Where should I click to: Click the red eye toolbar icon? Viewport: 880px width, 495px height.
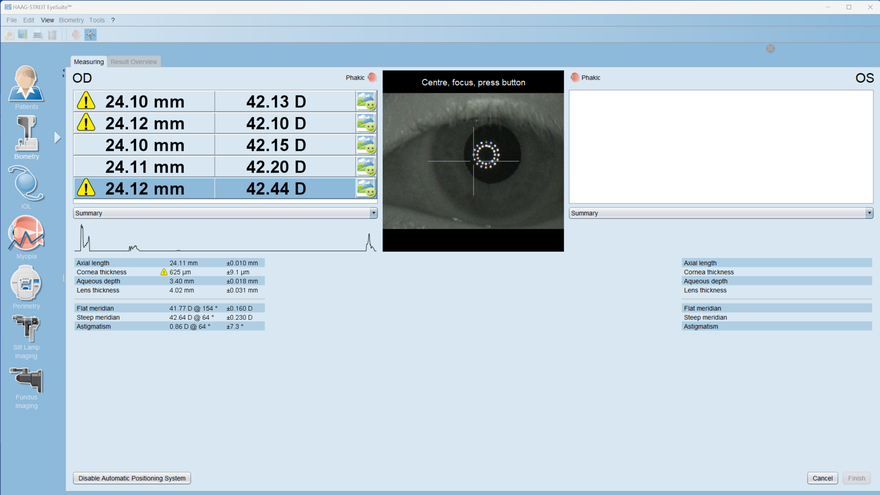[76, 35]
